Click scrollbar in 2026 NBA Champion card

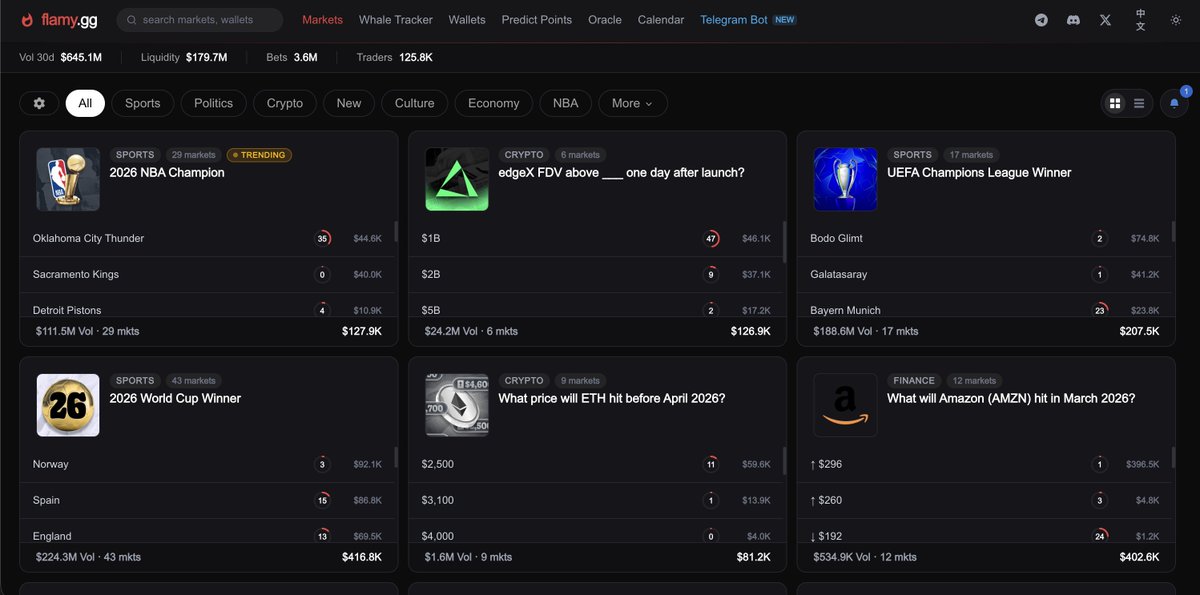click(395, 232)
